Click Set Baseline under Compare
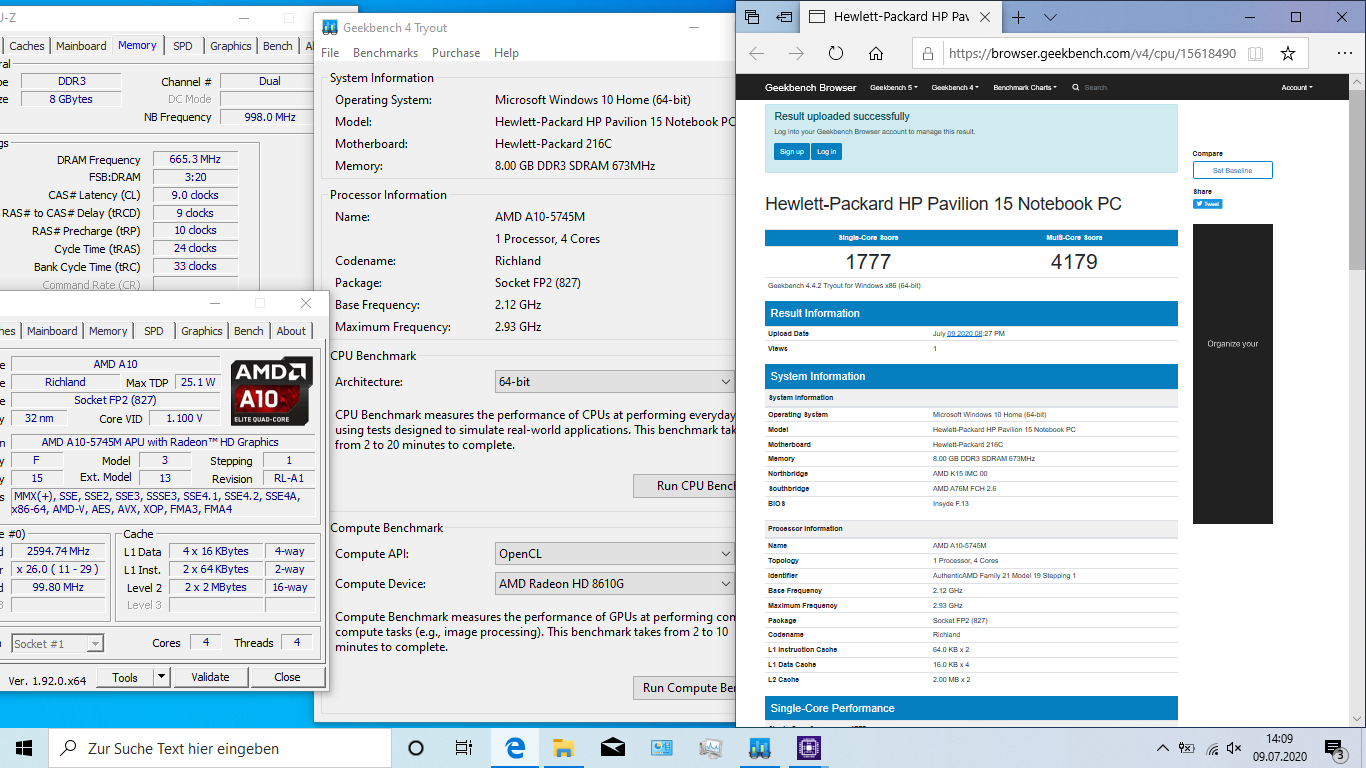 [x=1232, y=170]
